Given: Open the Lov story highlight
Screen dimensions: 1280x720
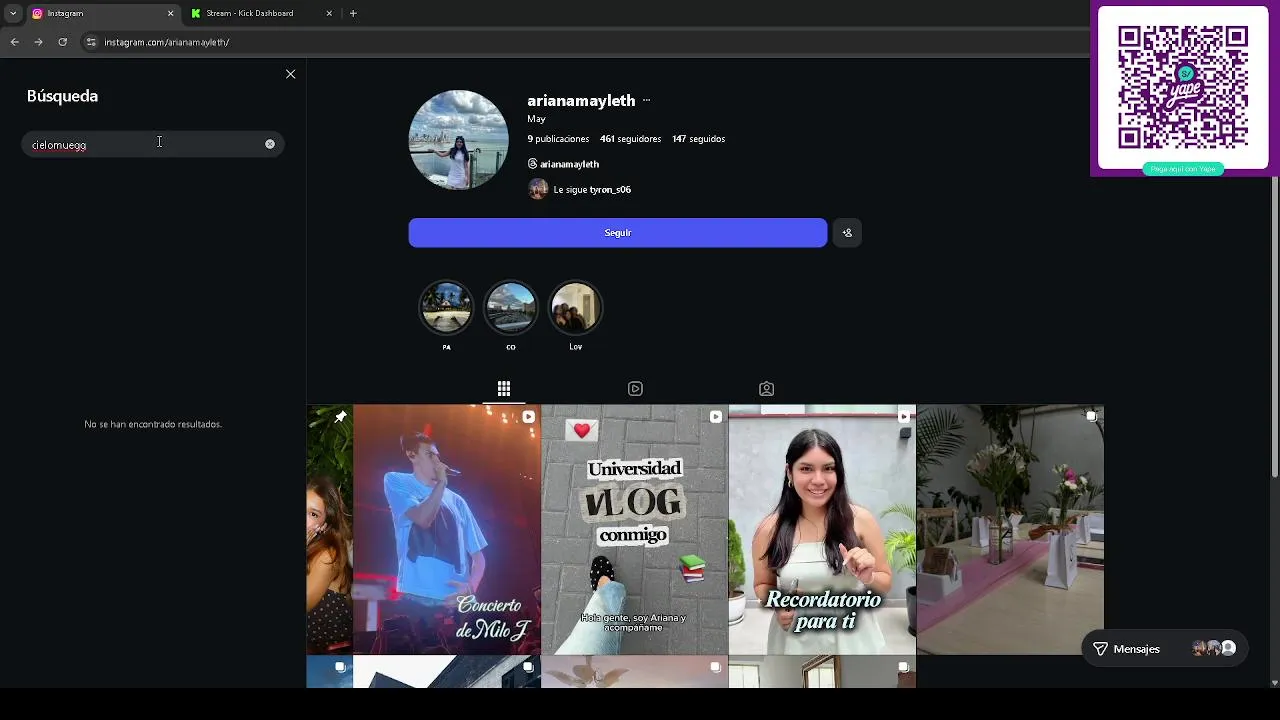Looking at the screenshot, I should coord(576,307).
